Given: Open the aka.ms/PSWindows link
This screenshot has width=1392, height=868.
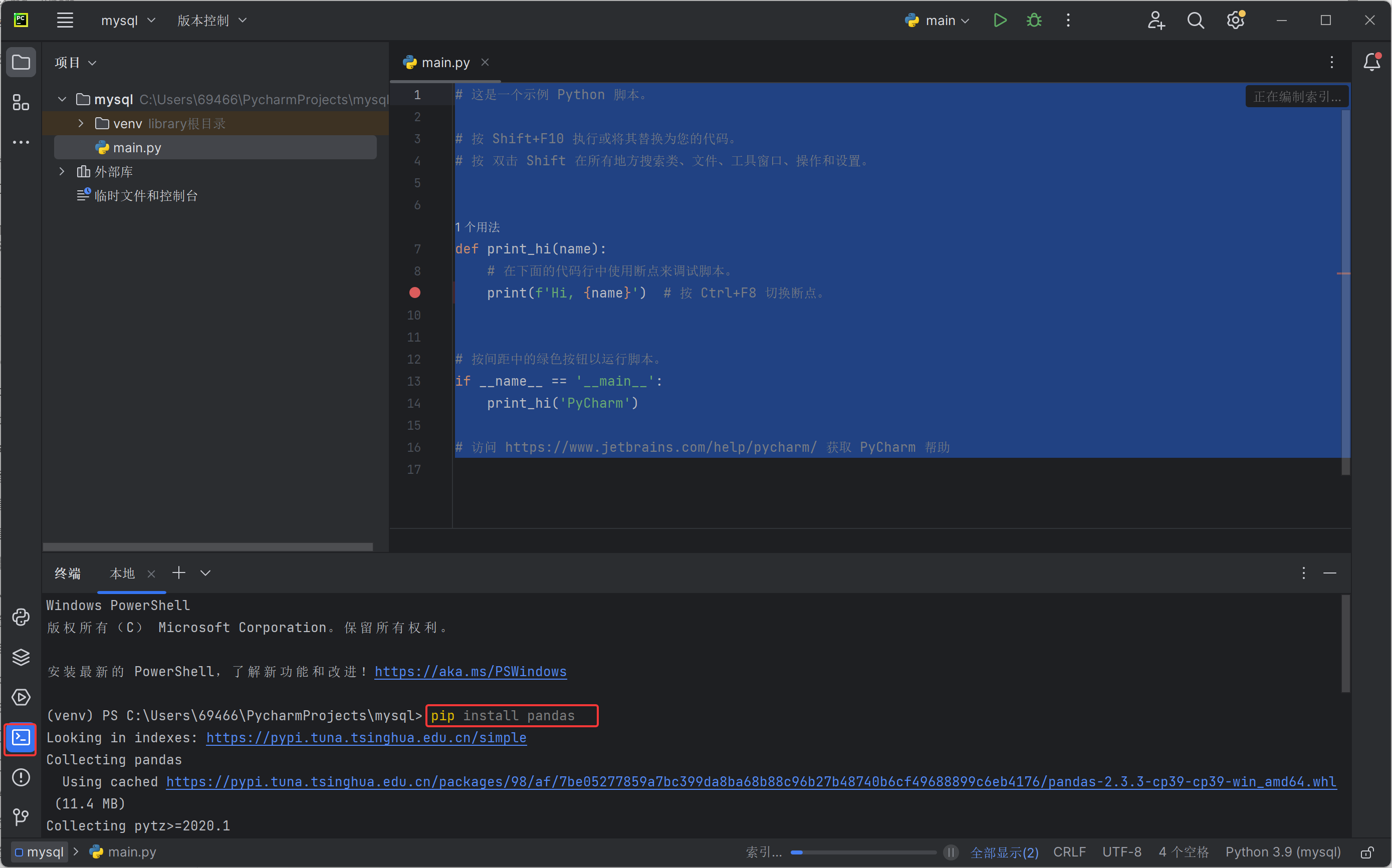Looking at the screenshot, I should coord(471,672).
